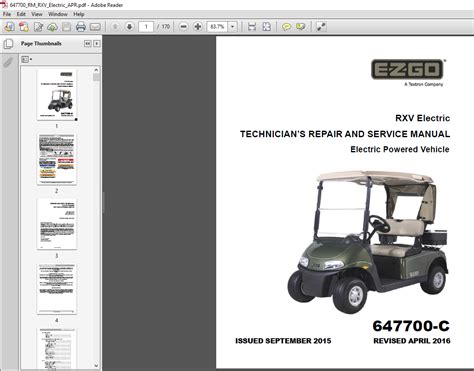Screen dimensions: 474x371
Task: Toggle the Page Thumbnails panel icon
Action: point(8,44)
